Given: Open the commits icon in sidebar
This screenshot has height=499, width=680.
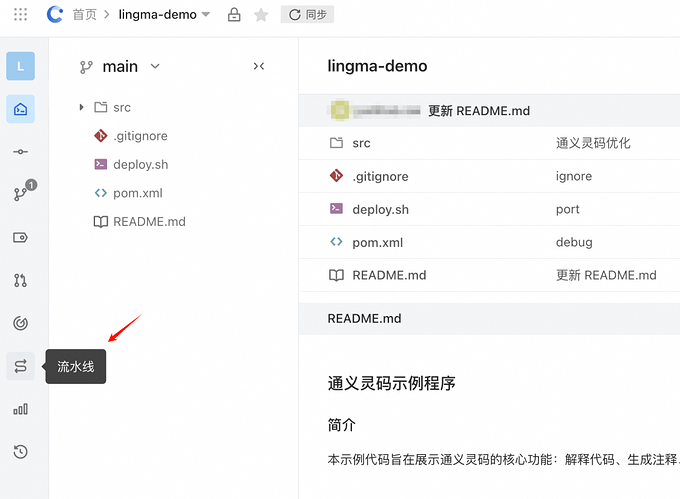Looking at the screenshot, I should (20, 152).
